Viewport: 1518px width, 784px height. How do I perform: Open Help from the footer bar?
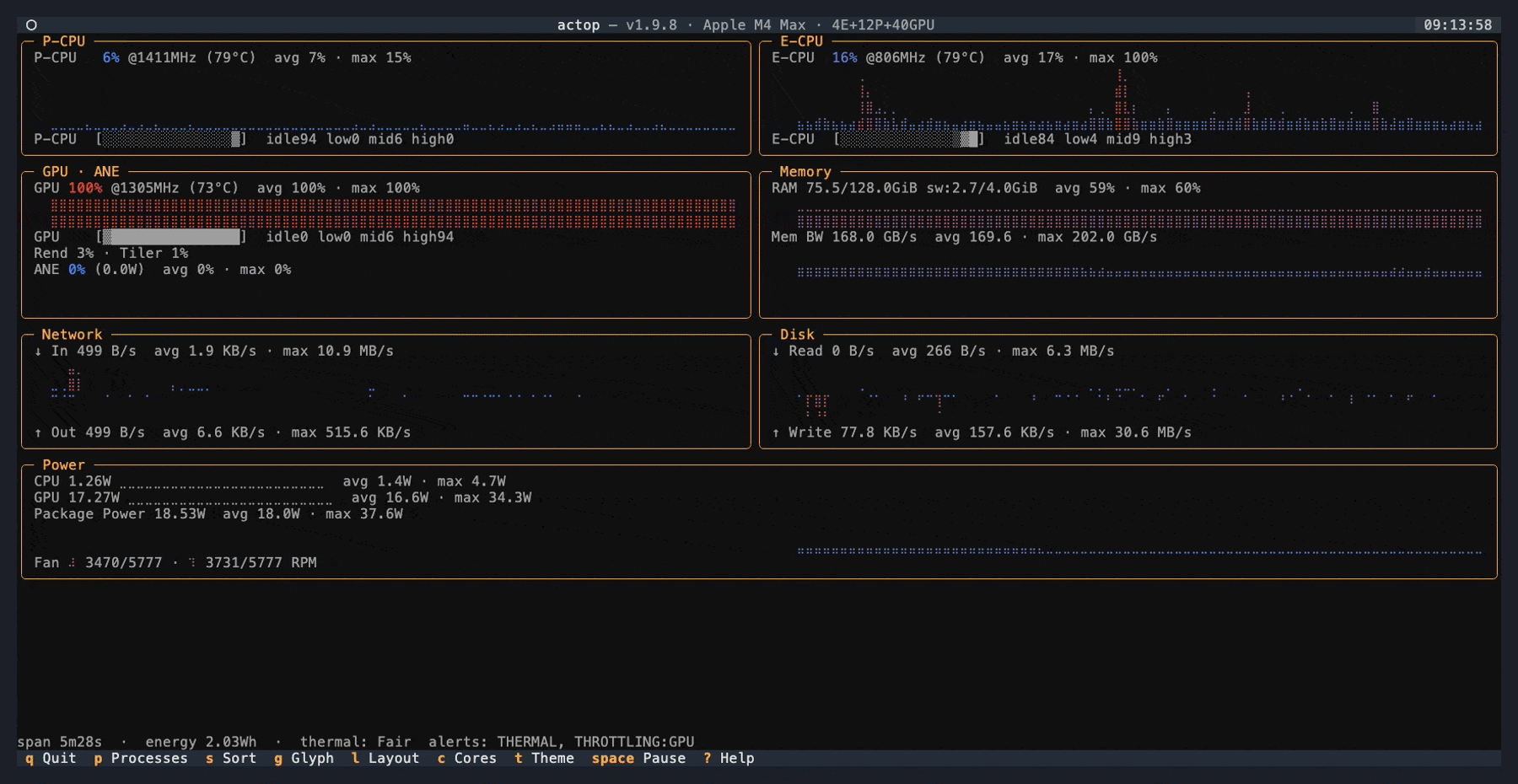pyautogui.click(x=729, y=759)
